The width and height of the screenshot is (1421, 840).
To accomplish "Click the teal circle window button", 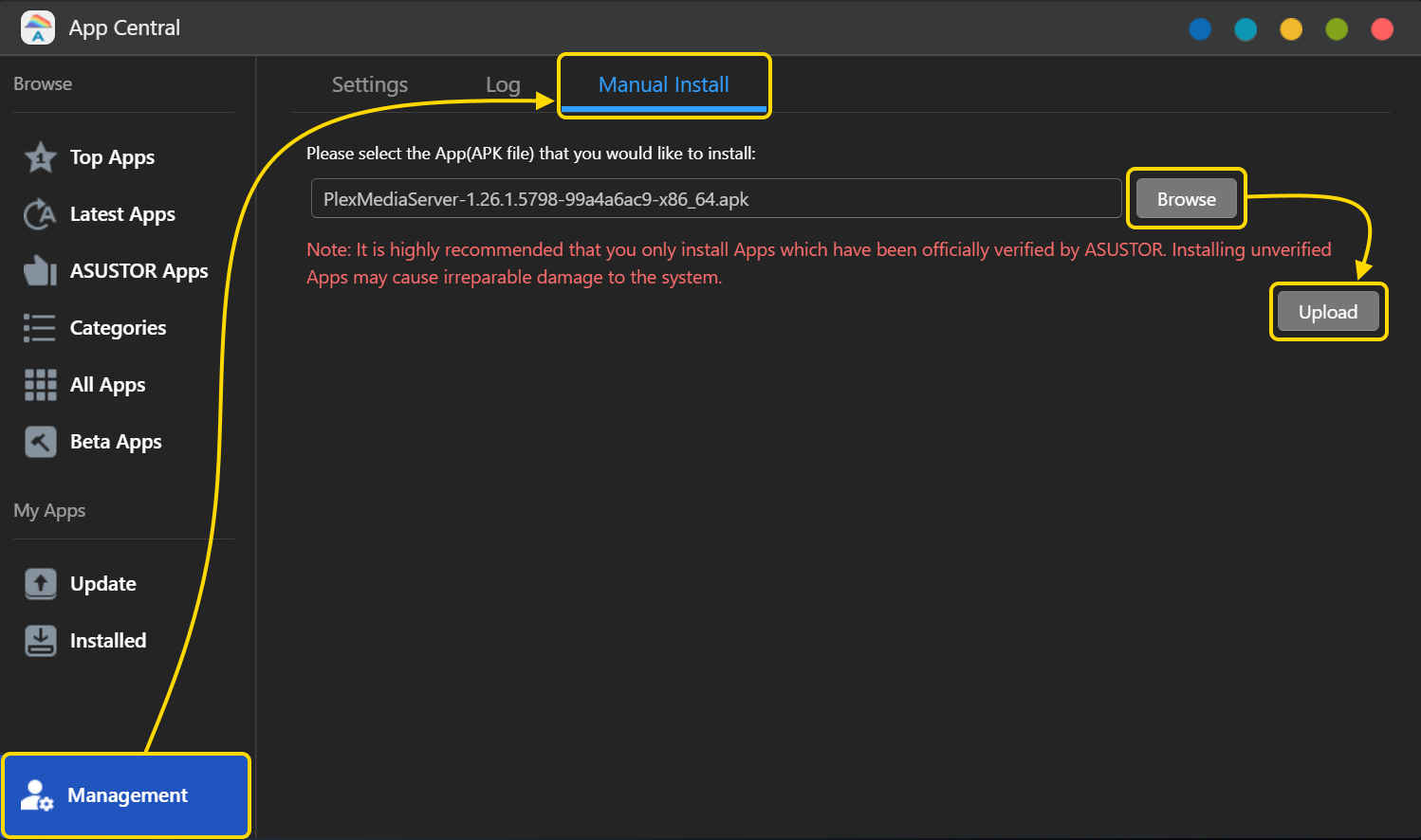I will click(x=1246, y=29).
